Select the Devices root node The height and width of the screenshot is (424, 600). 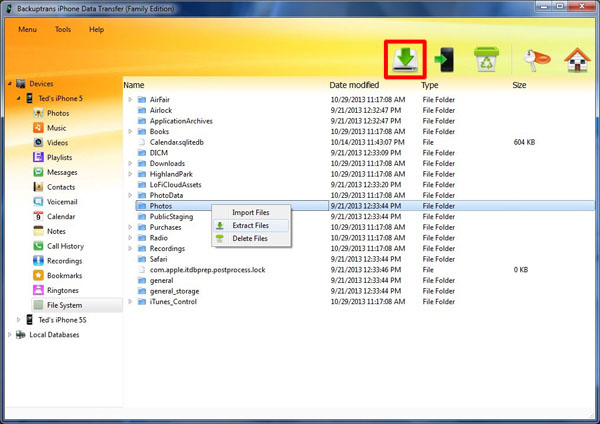pos(41,84)
